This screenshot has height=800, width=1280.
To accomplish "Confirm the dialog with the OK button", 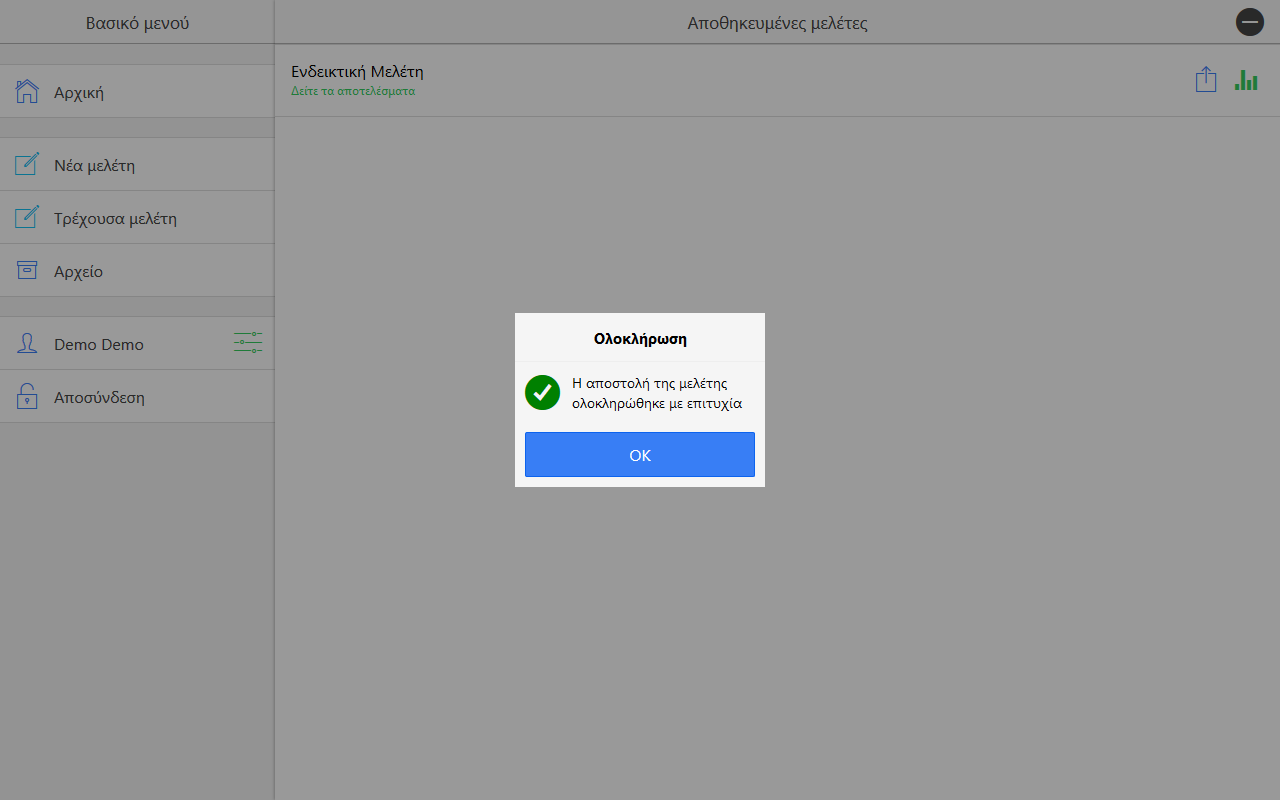I will (640, 455).
